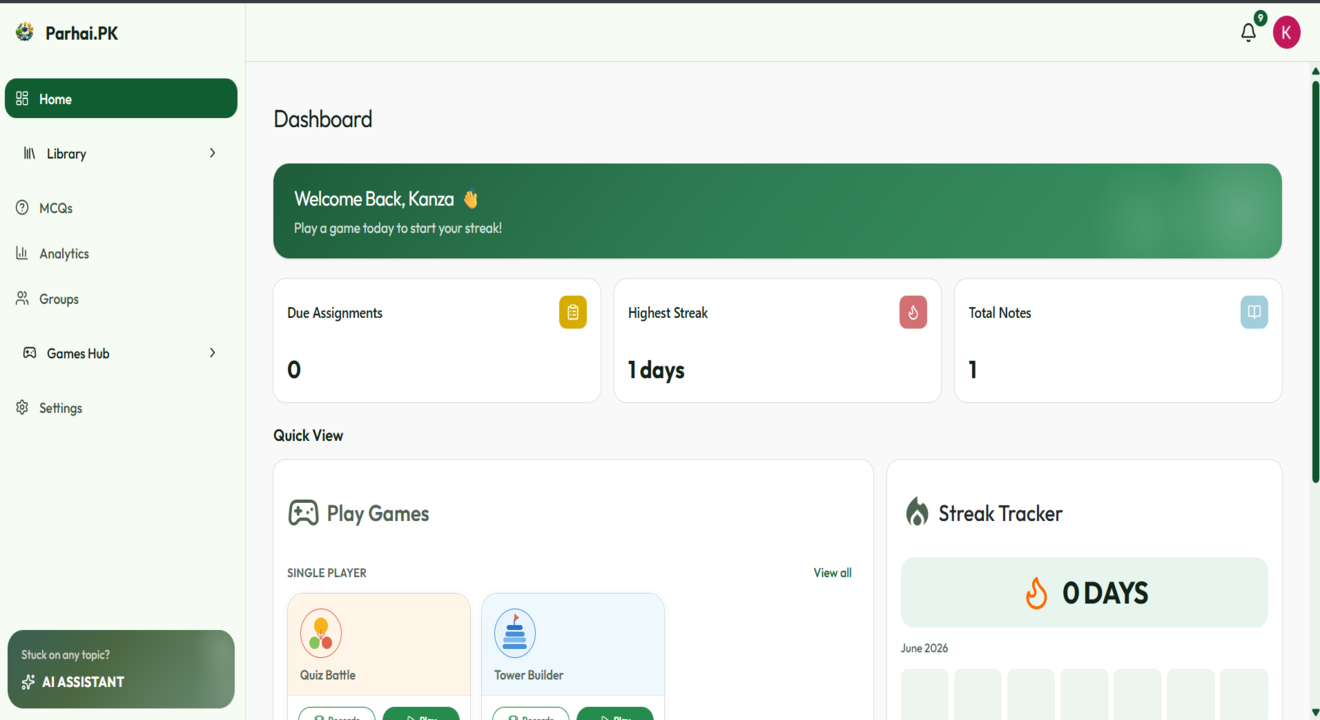The height and width of the screenshot is (720, 1320).
Task: Click the scrollbar up arrow
Action: pos(1315,71)
